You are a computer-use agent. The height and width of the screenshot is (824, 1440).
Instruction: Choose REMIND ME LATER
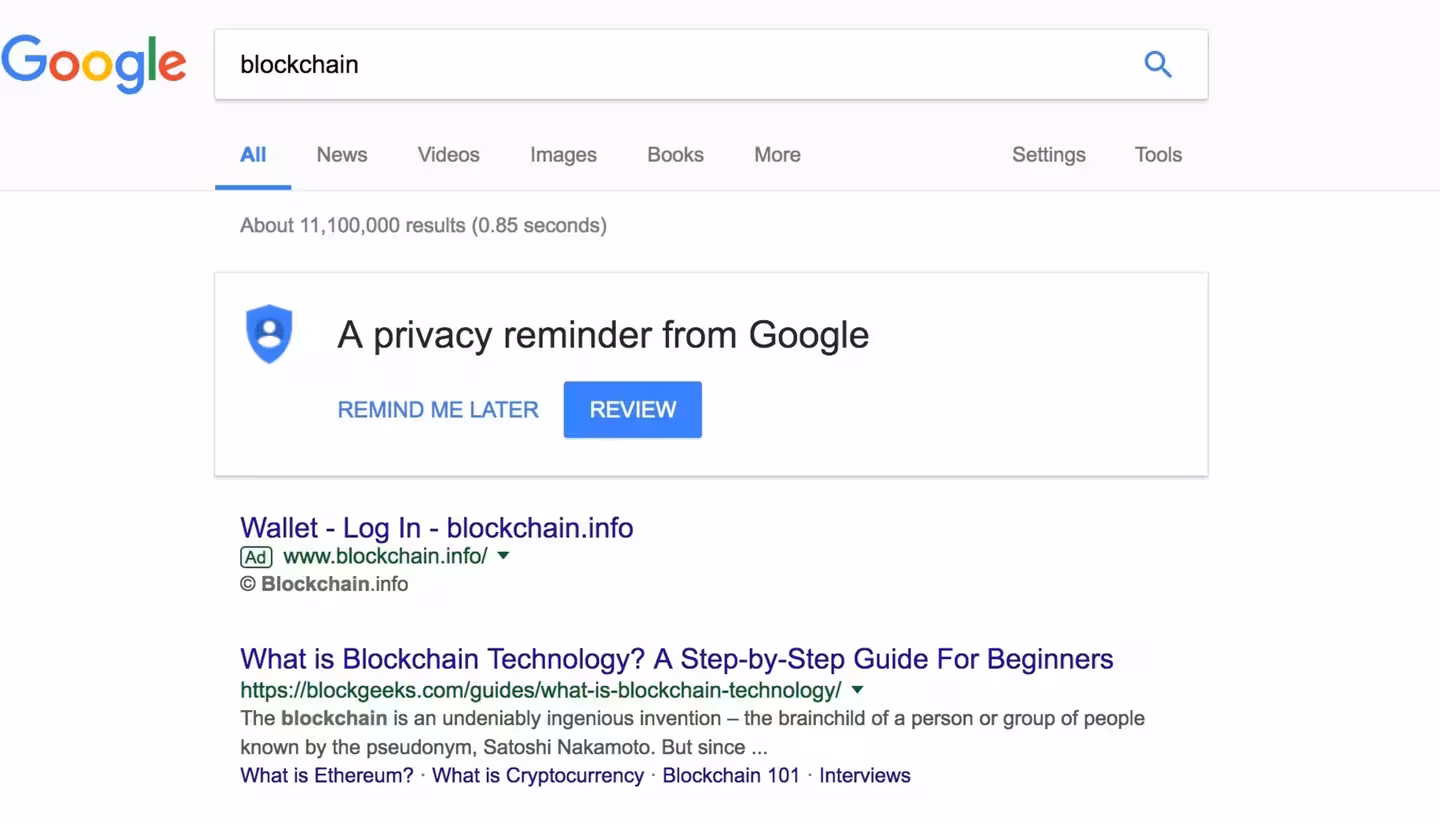click(438, 410)
